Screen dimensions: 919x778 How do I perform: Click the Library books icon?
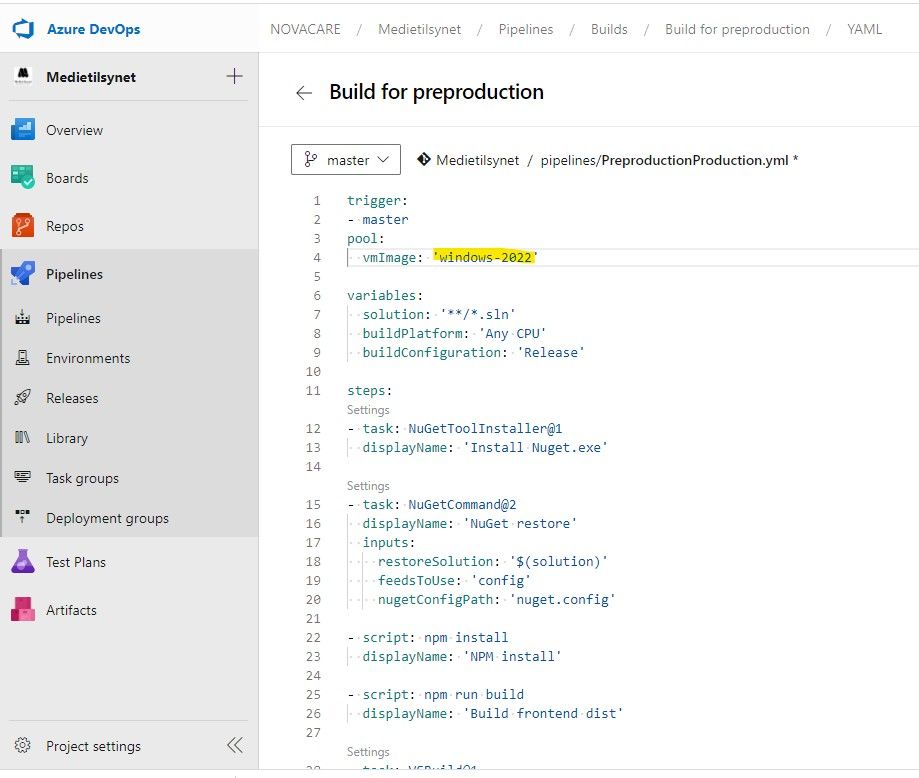tap(23, 437)
